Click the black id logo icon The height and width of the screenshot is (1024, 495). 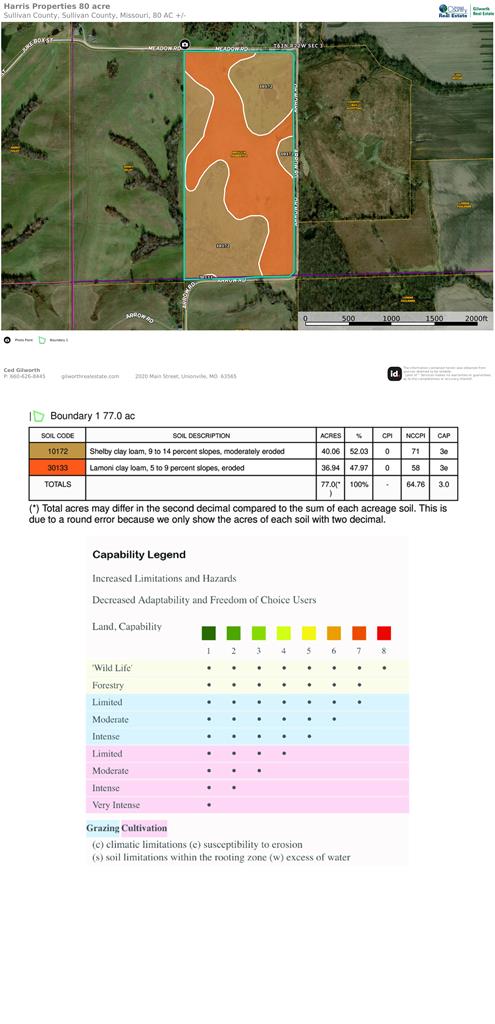coord(394,374)
